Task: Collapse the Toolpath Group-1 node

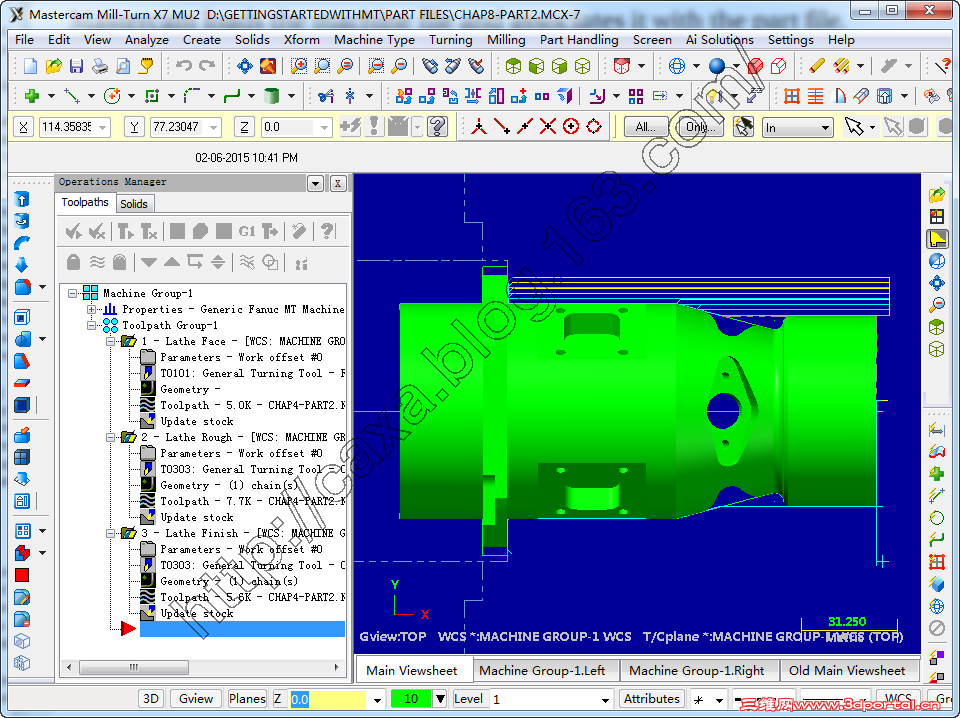Action: (91, 325)
